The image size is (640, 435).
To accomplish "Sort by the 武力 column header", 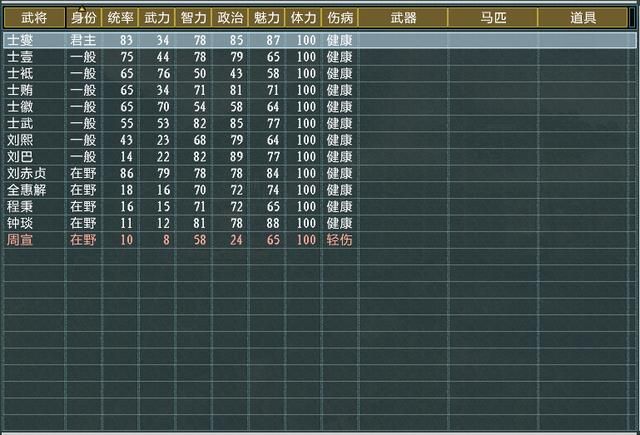I will tap(157, 18).
